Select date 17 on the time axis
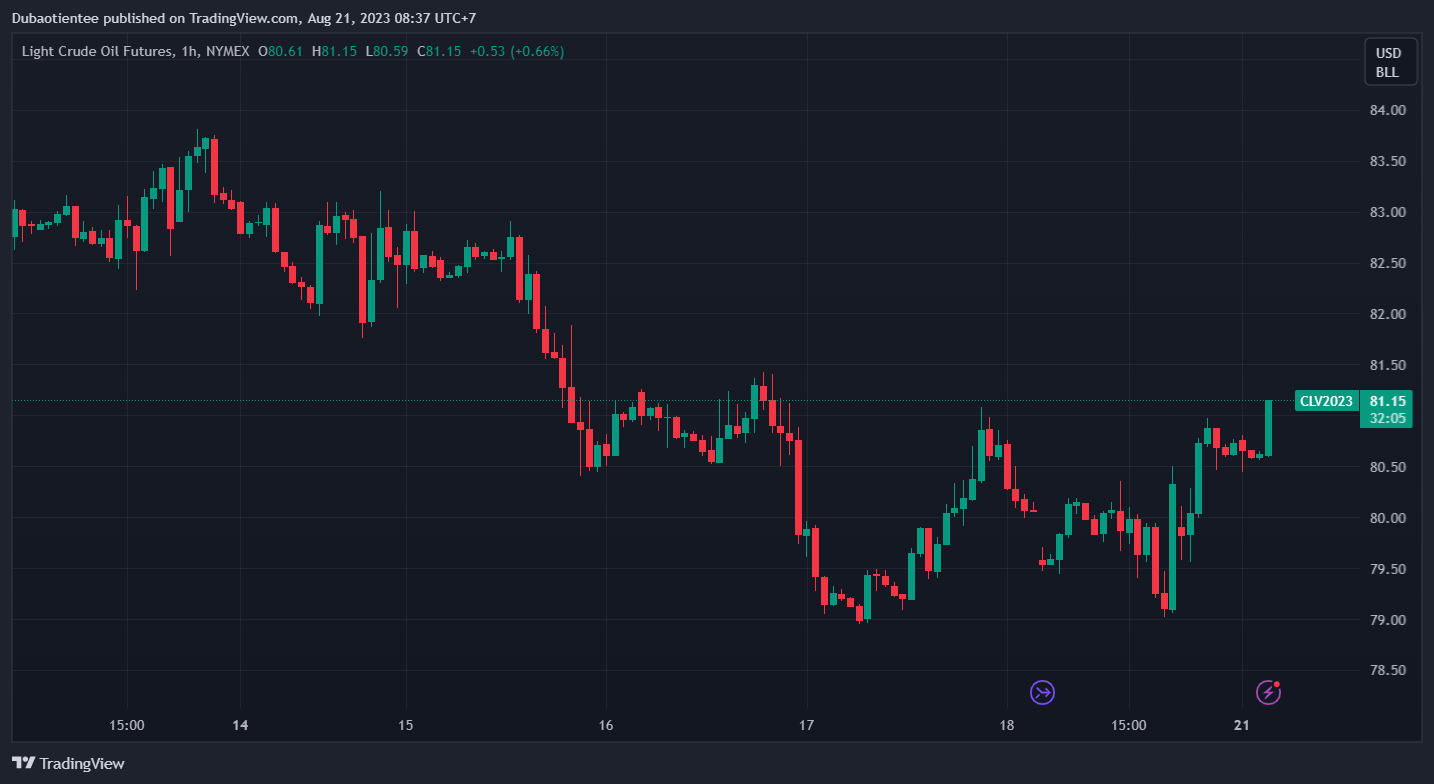This screenshot has width=1434, height=784. [806, 725]
